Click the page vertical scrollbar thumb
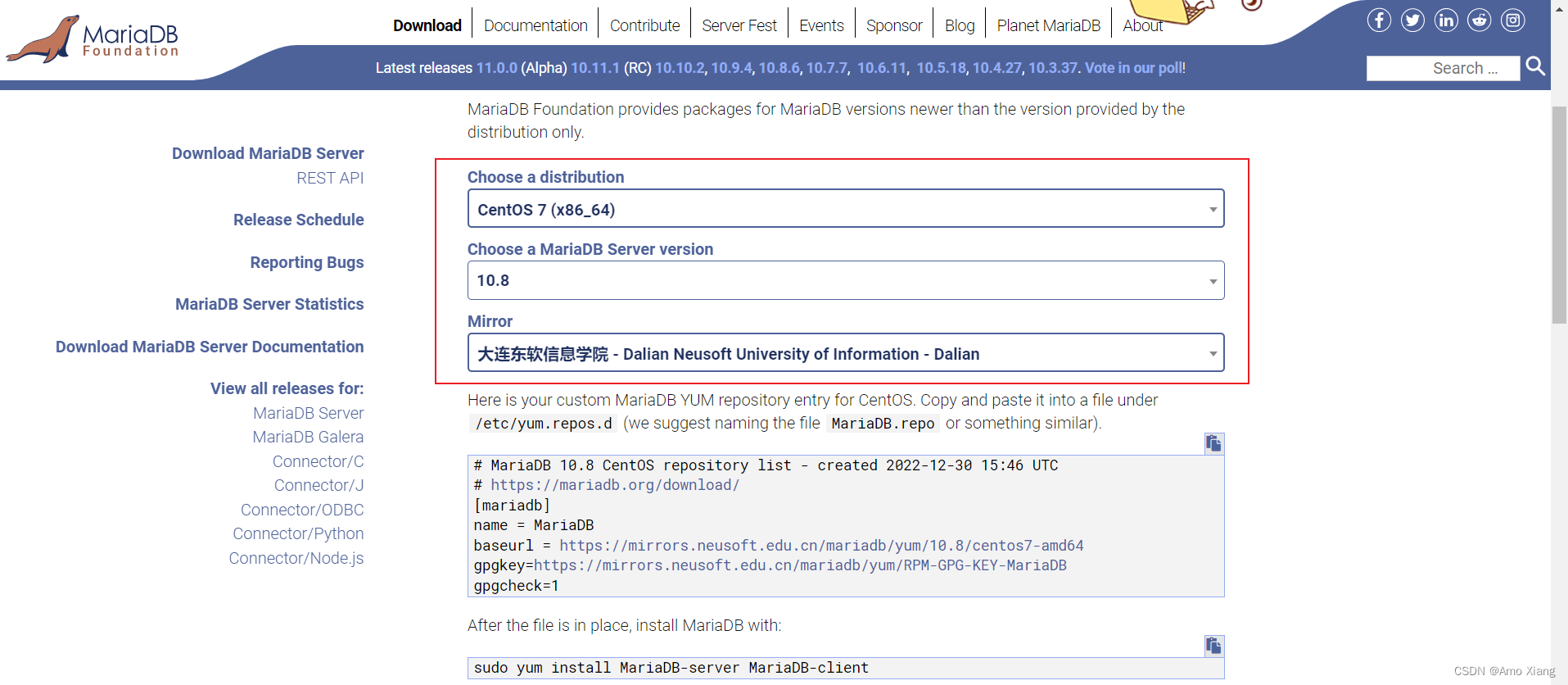 point(1559,215)
